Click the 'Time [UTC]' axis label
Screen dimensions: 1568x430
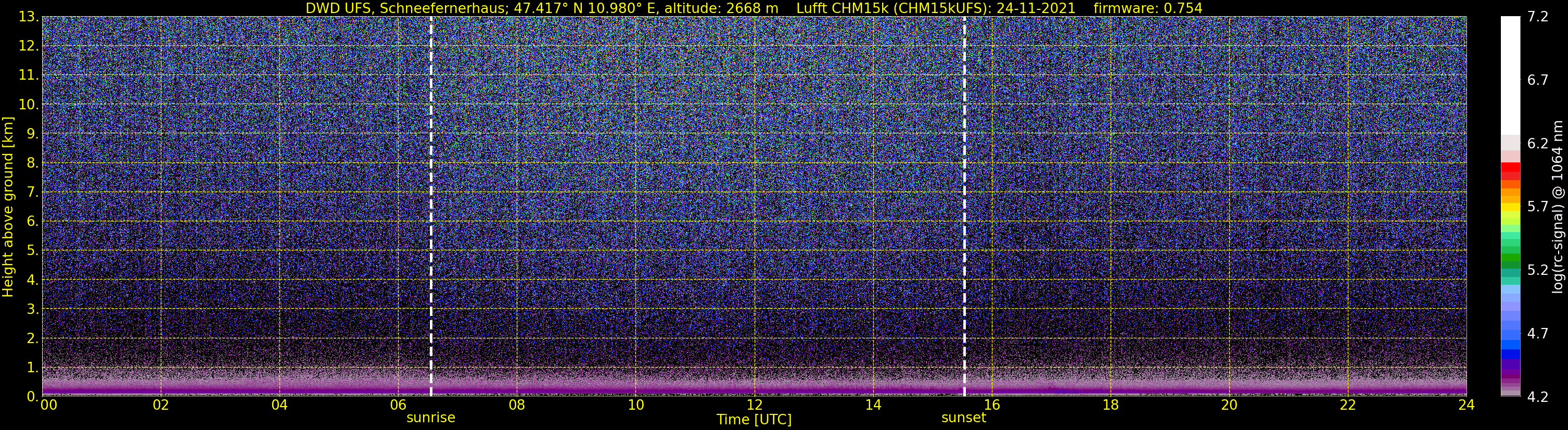(754, 420)
